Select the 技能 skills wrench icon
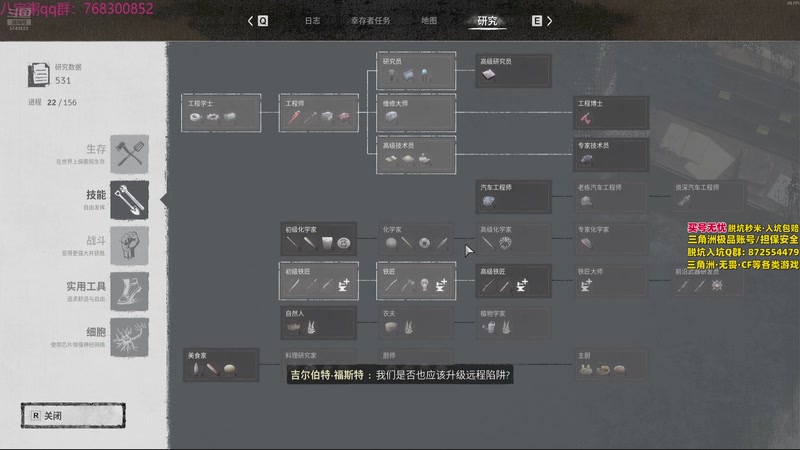This screenshot has height=450, width=800. [x=130, y=200]
